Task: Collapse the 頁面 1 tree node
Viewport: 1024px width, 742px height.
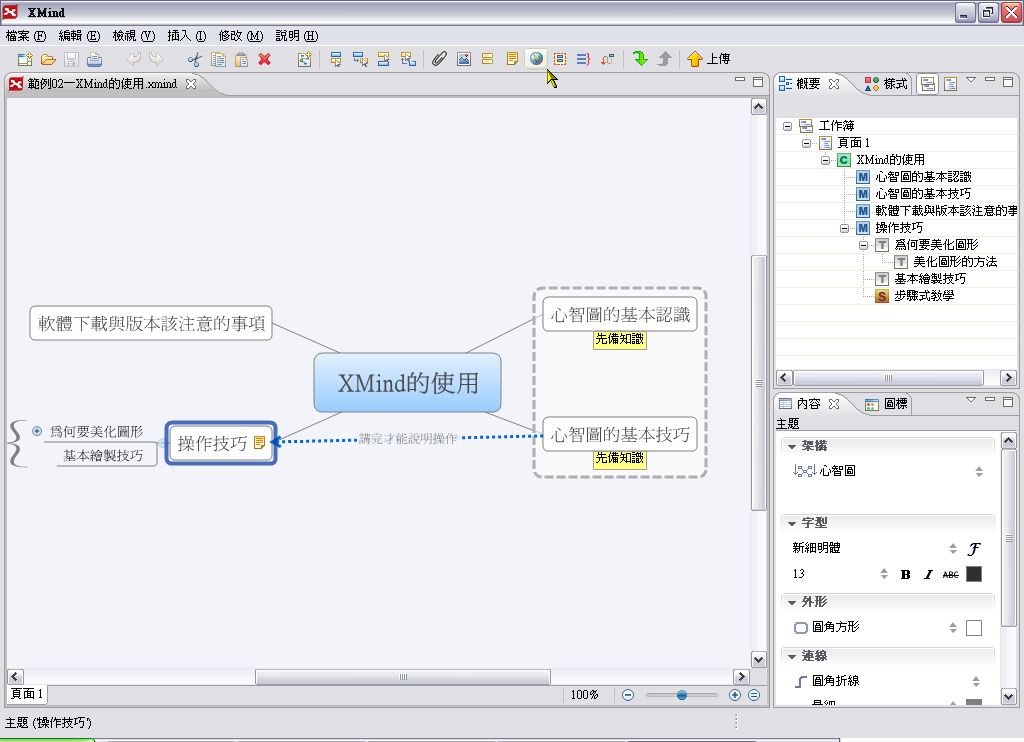Action: pos(807,143)
